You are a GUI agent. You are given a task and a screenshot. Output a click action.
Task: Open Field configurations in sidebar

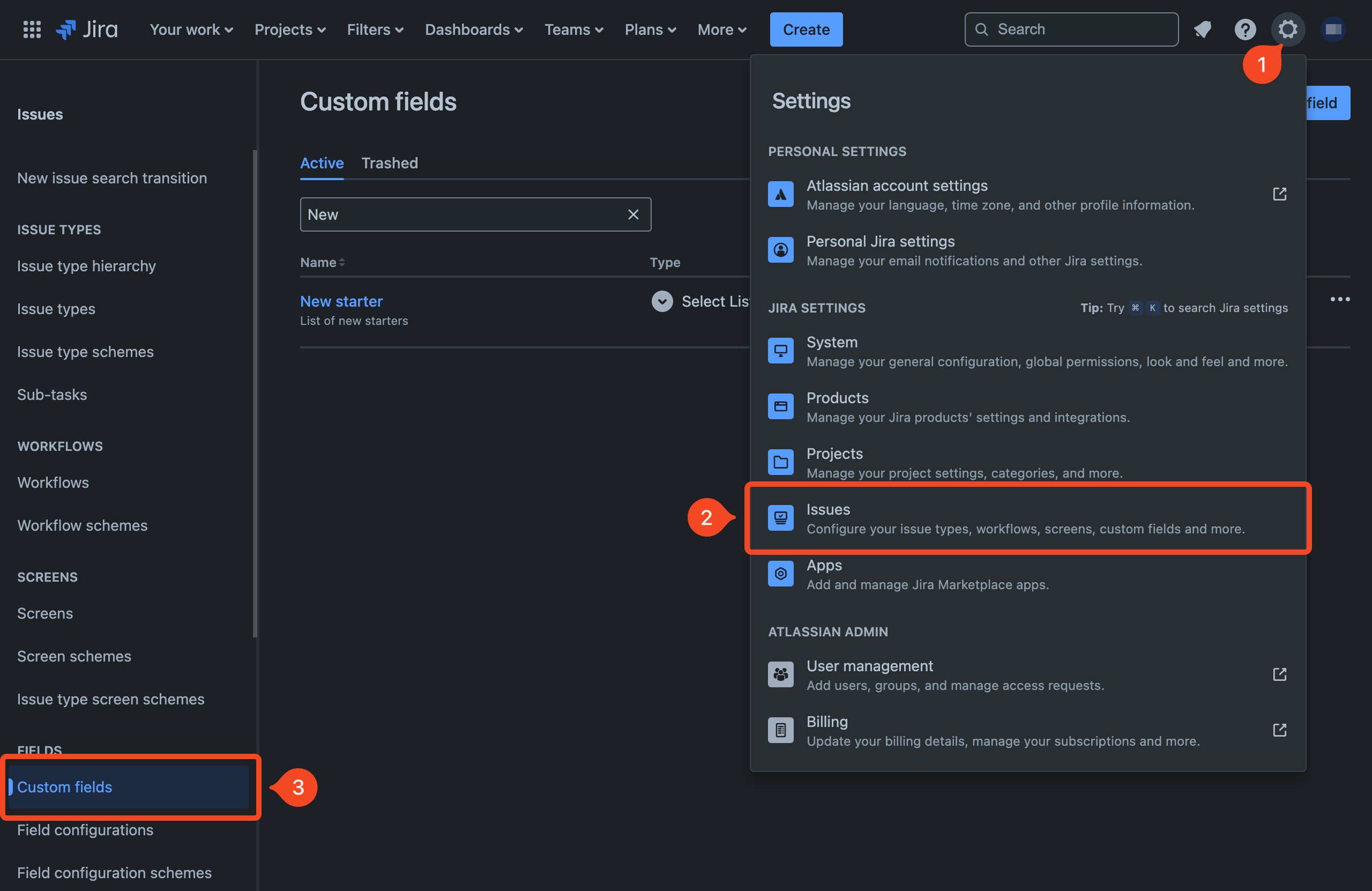click(85, 830)
